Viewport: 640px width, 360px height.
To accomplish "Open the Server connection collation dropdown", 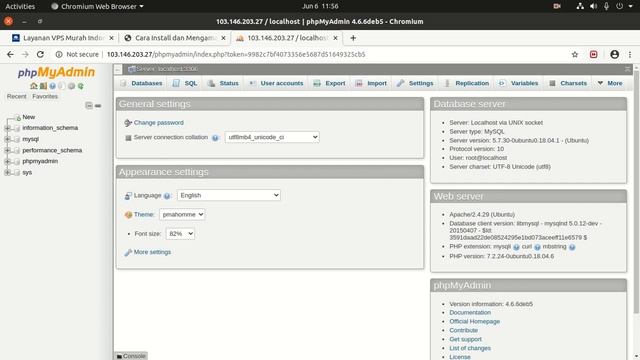I will [x=272, y=137].
